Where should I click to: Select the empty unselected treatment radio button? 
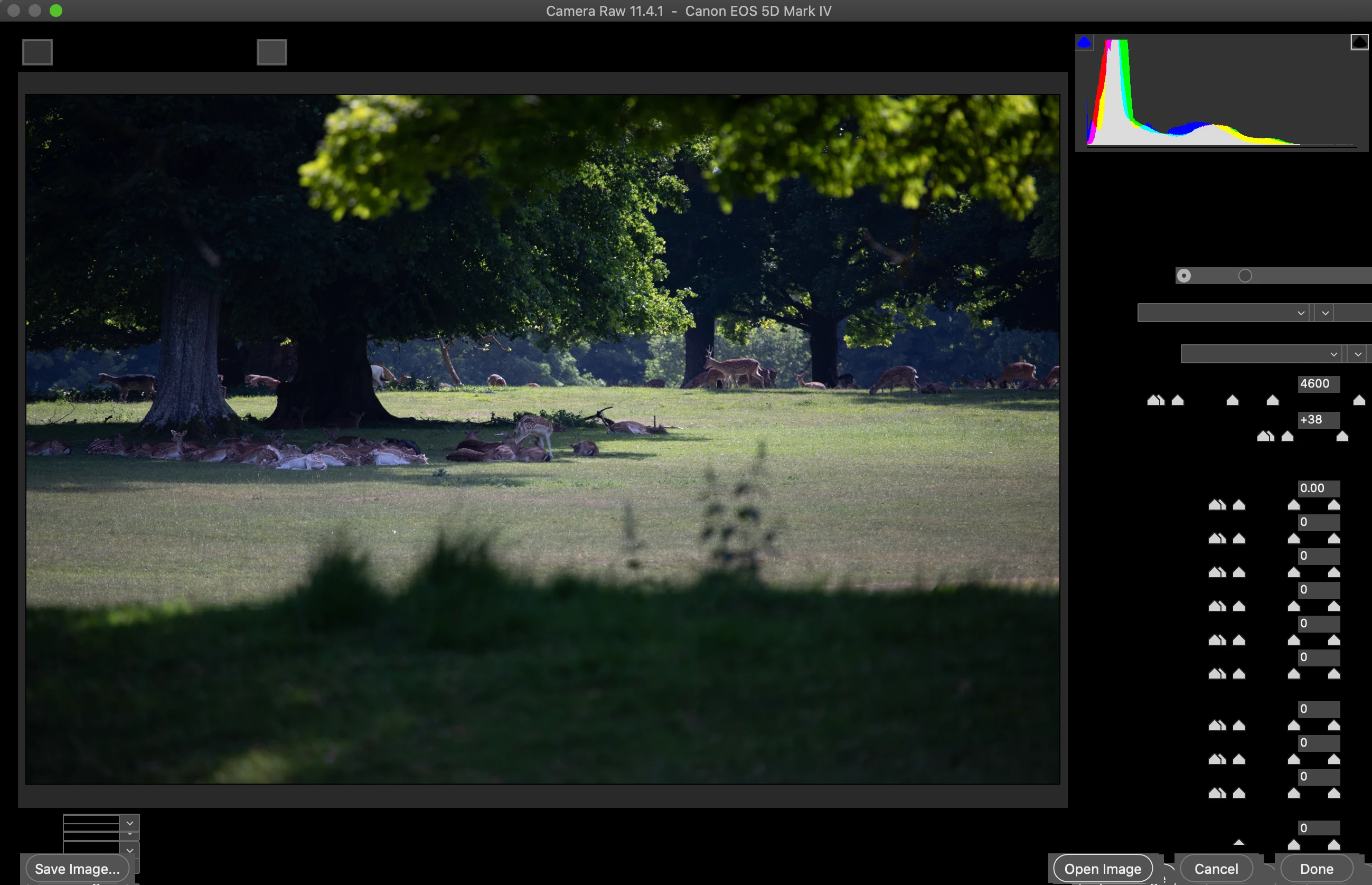tap(1244, 276)
